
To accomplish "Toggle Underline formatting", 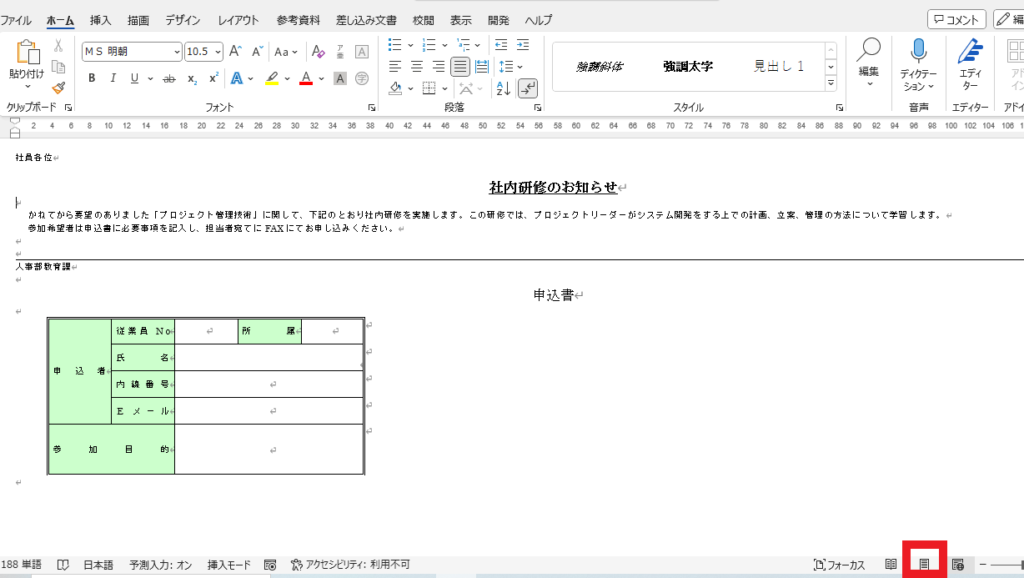I will tap(135, 78).
